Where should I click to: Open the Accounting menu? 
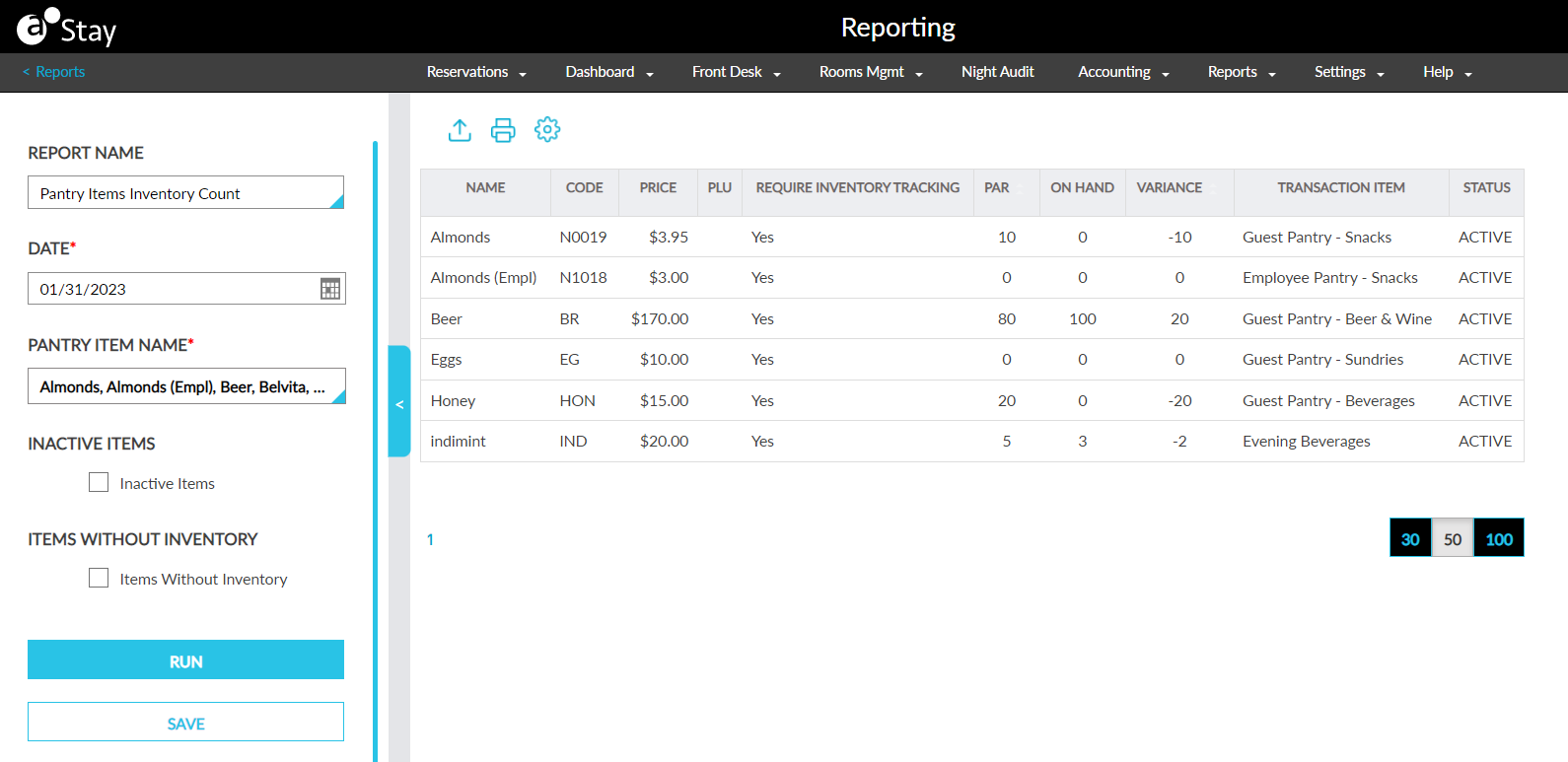(x=1123, y=72)
